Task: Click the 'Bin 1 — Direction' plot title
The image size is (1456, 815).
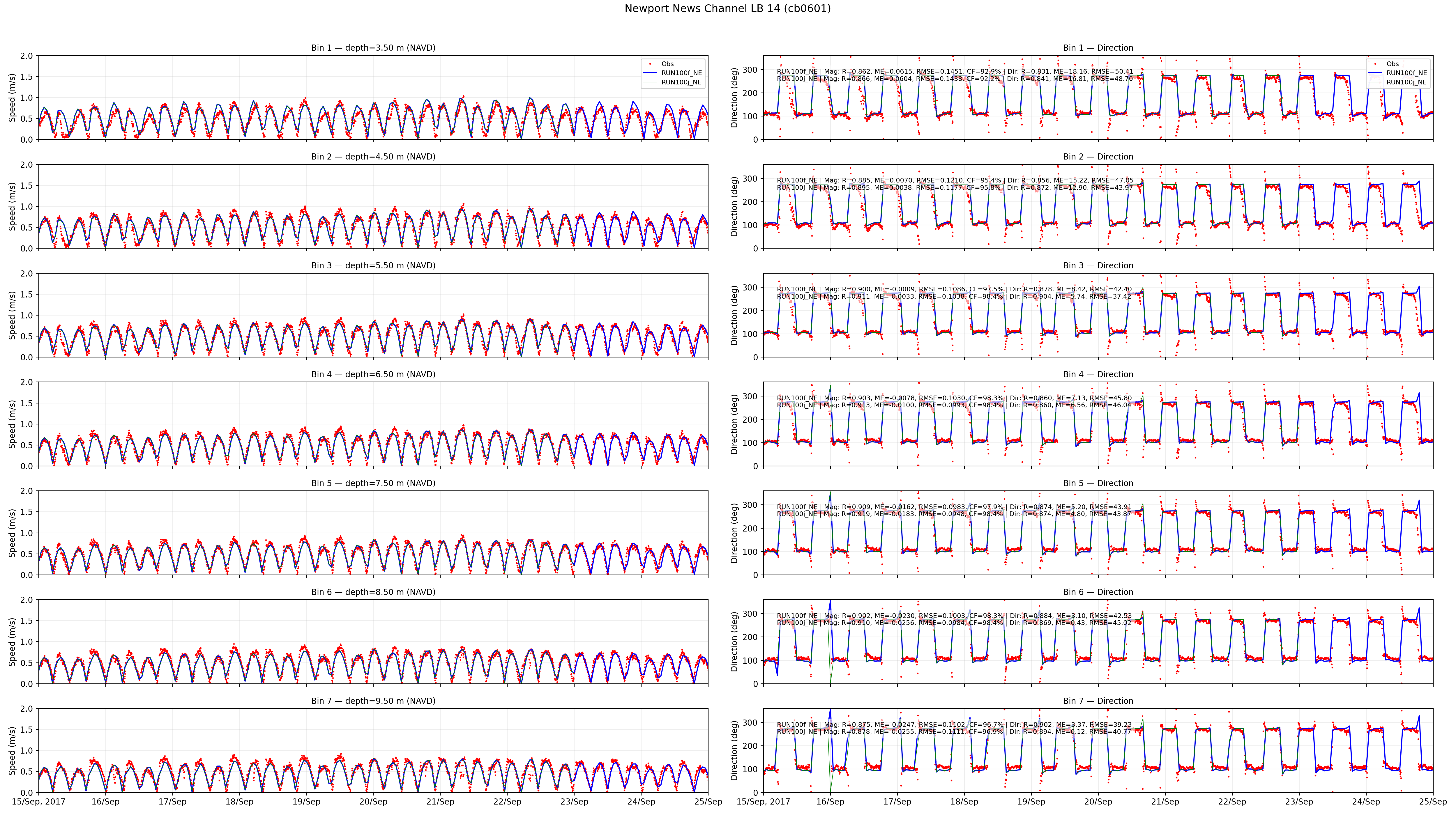Action: (x=1098, y=48)
